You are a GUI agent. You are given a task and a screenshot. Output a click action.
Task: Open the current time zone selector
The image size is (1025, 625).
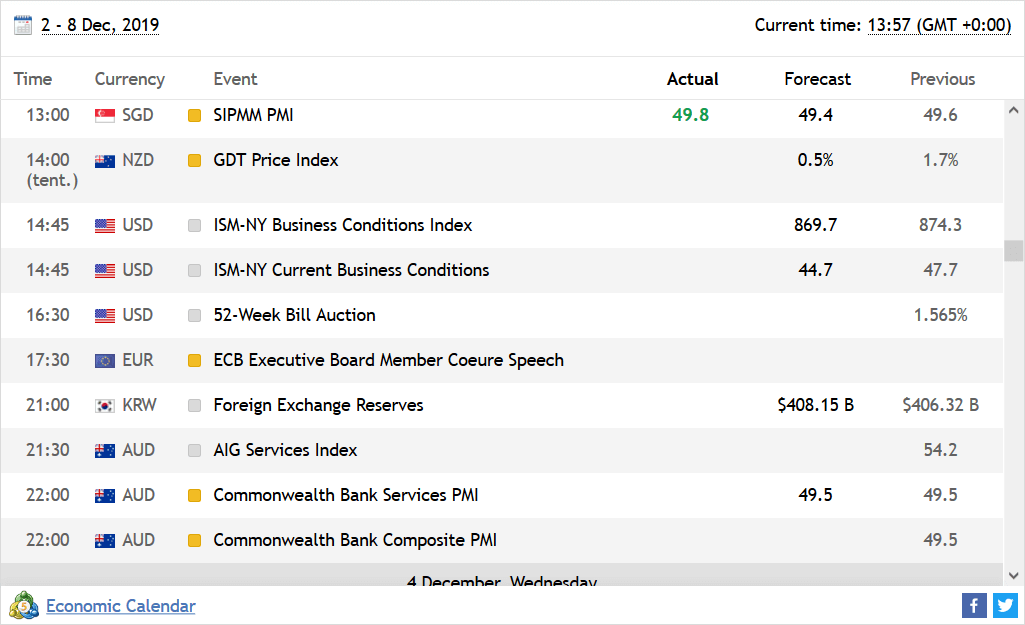[x=939, y=25]
